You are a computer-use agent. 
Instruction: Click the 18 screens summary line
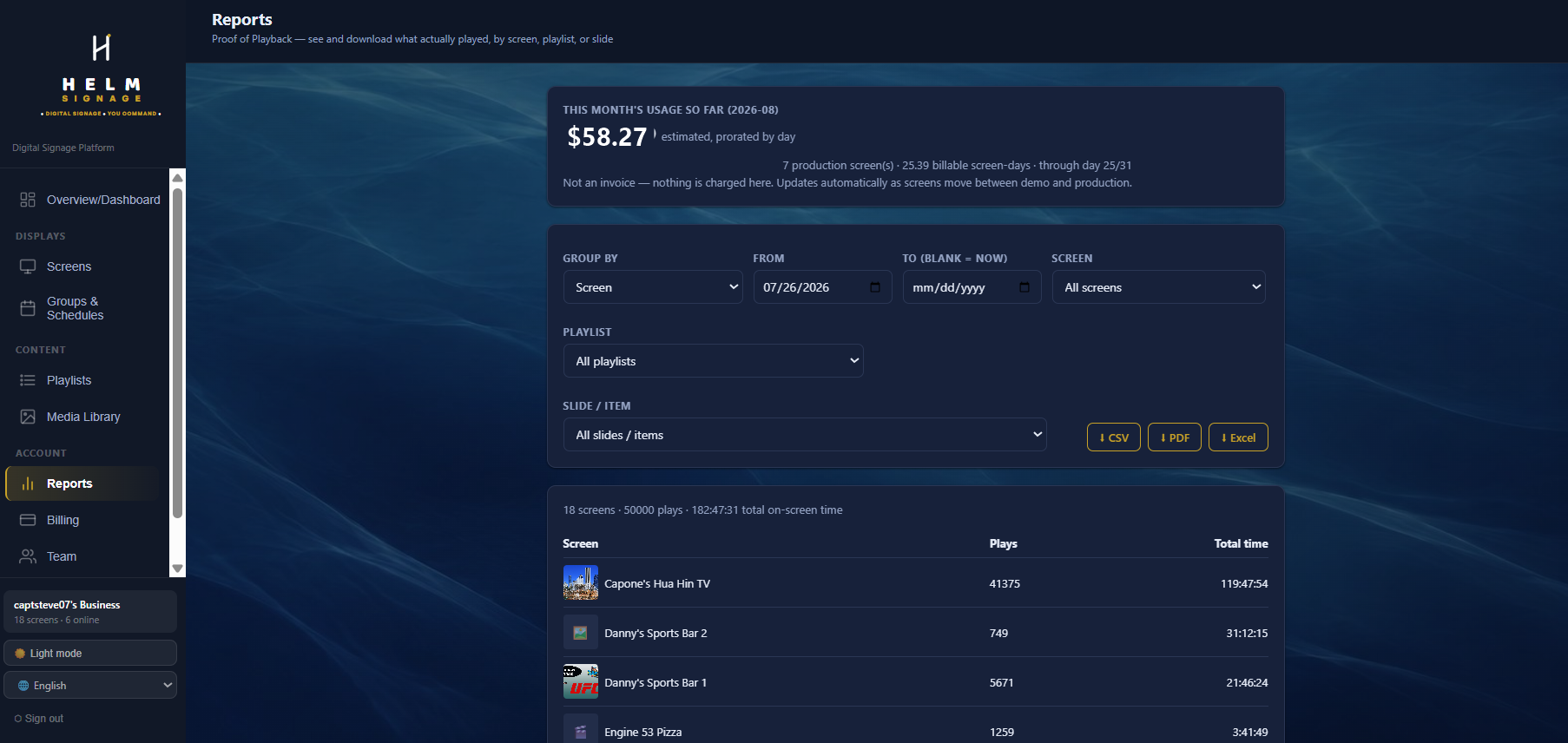702,510
